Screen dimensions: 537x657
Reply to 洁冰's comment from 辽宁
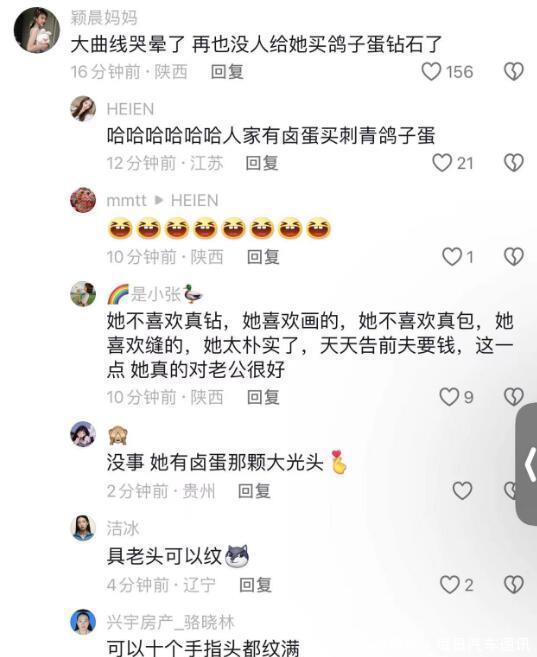pos(256,585)
